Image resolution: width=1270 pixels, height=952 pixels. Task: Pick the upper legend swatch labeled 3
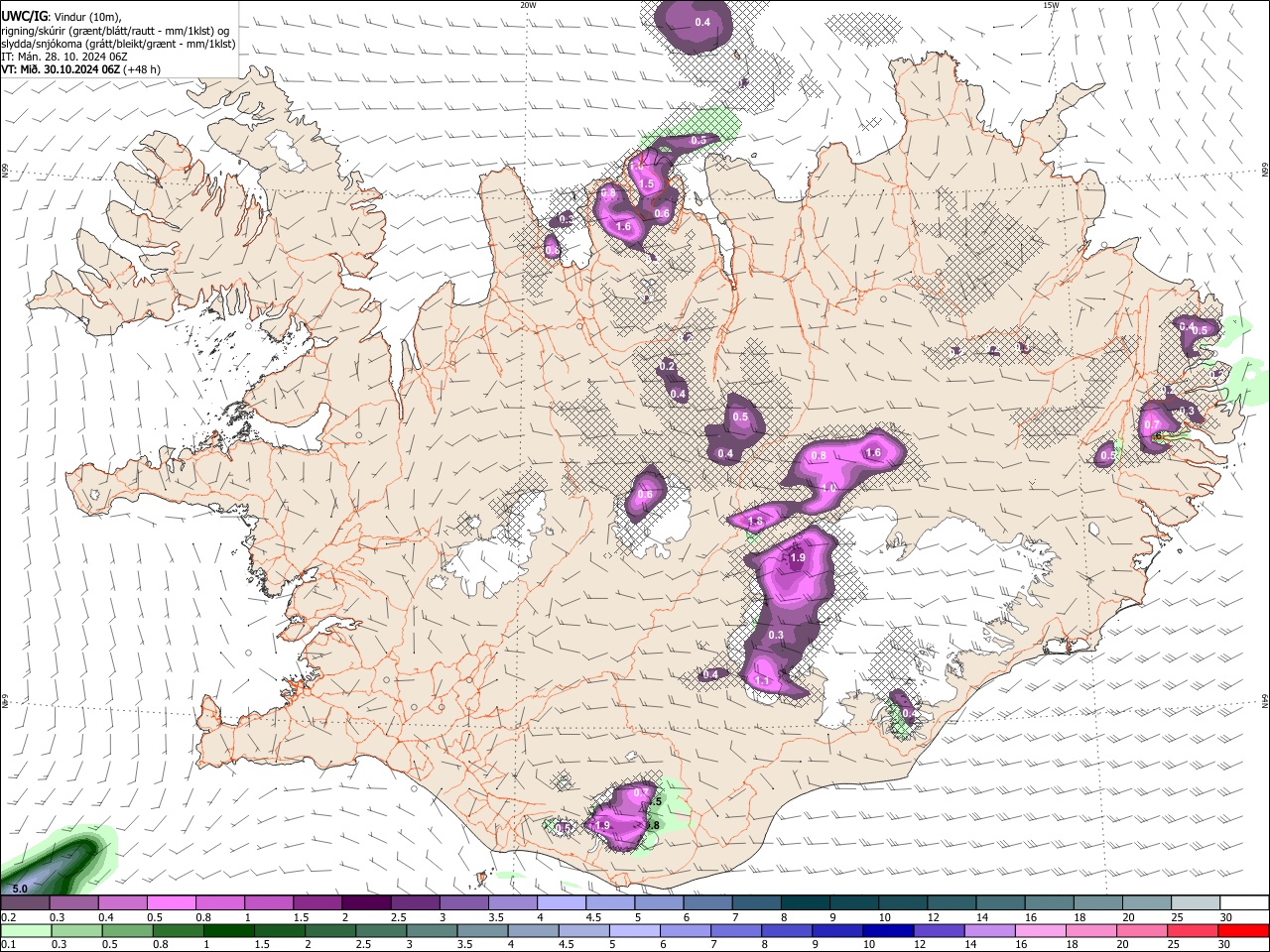[462, 903]
